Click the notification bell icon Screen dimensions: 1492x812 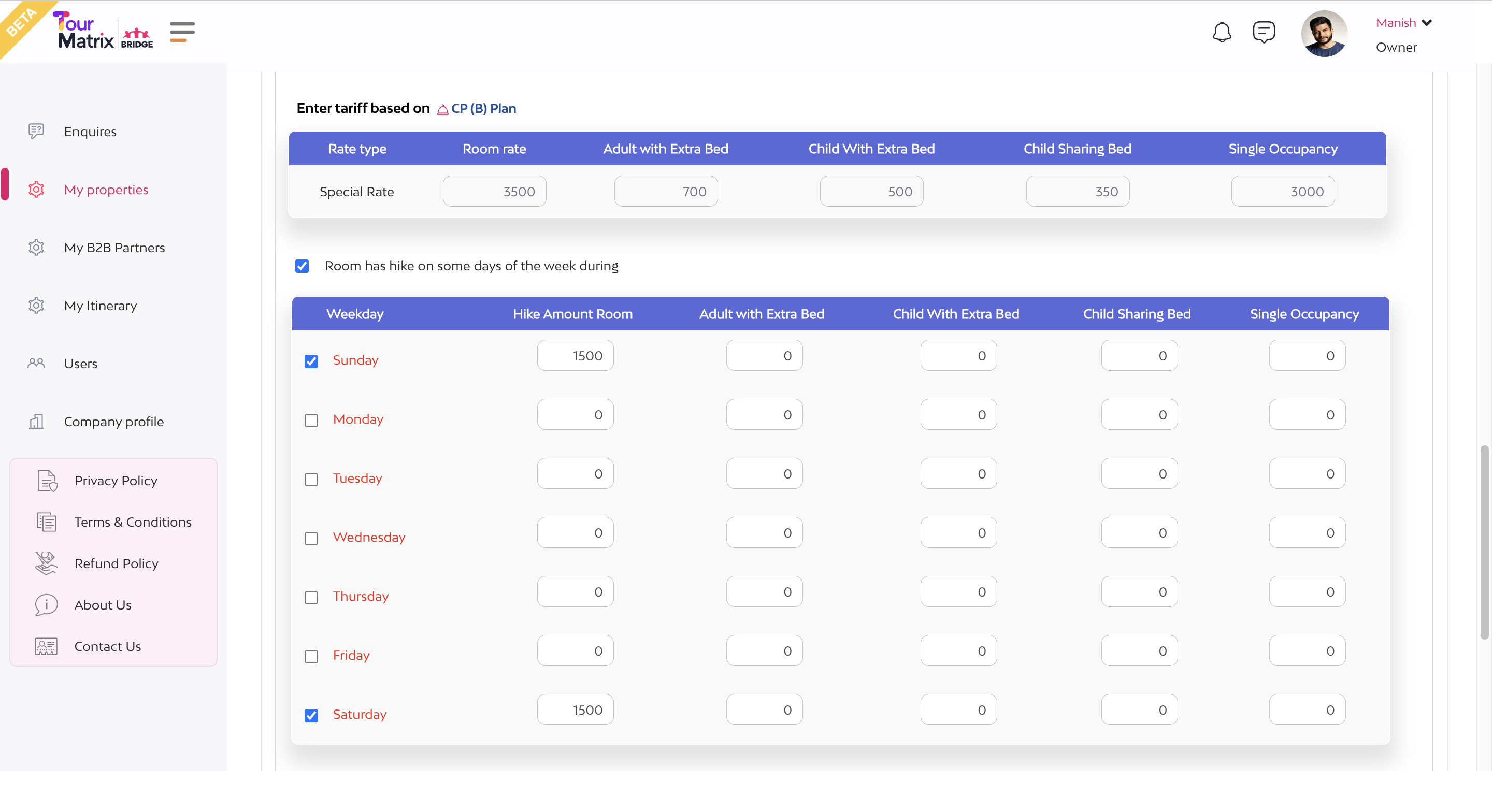[x=1222, y=33]
